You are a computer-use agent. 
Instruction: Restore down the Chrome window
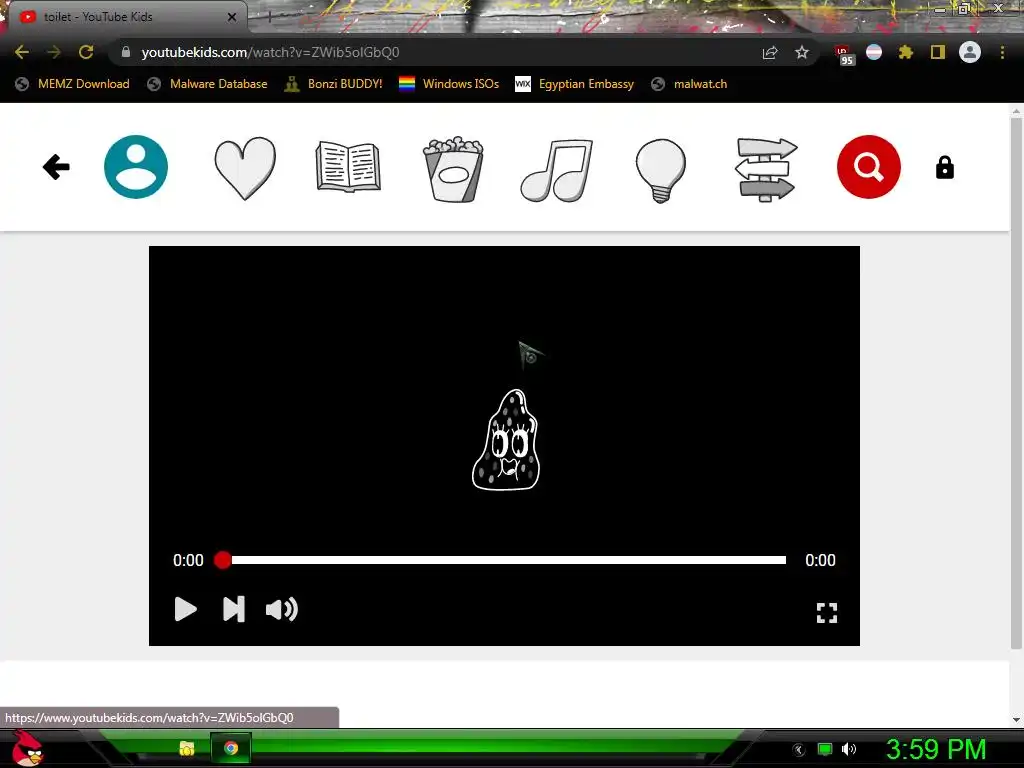(x=964, y=9)
